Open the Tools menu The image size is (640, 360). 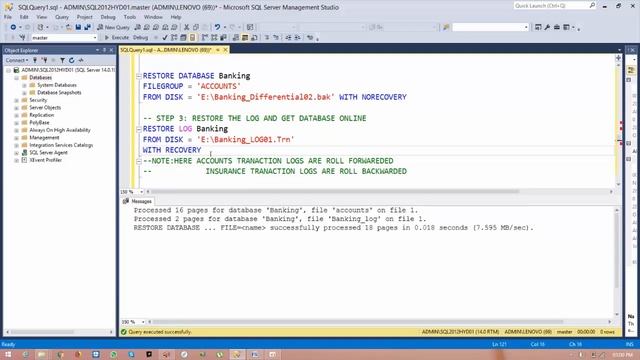(x=130, y=17)
